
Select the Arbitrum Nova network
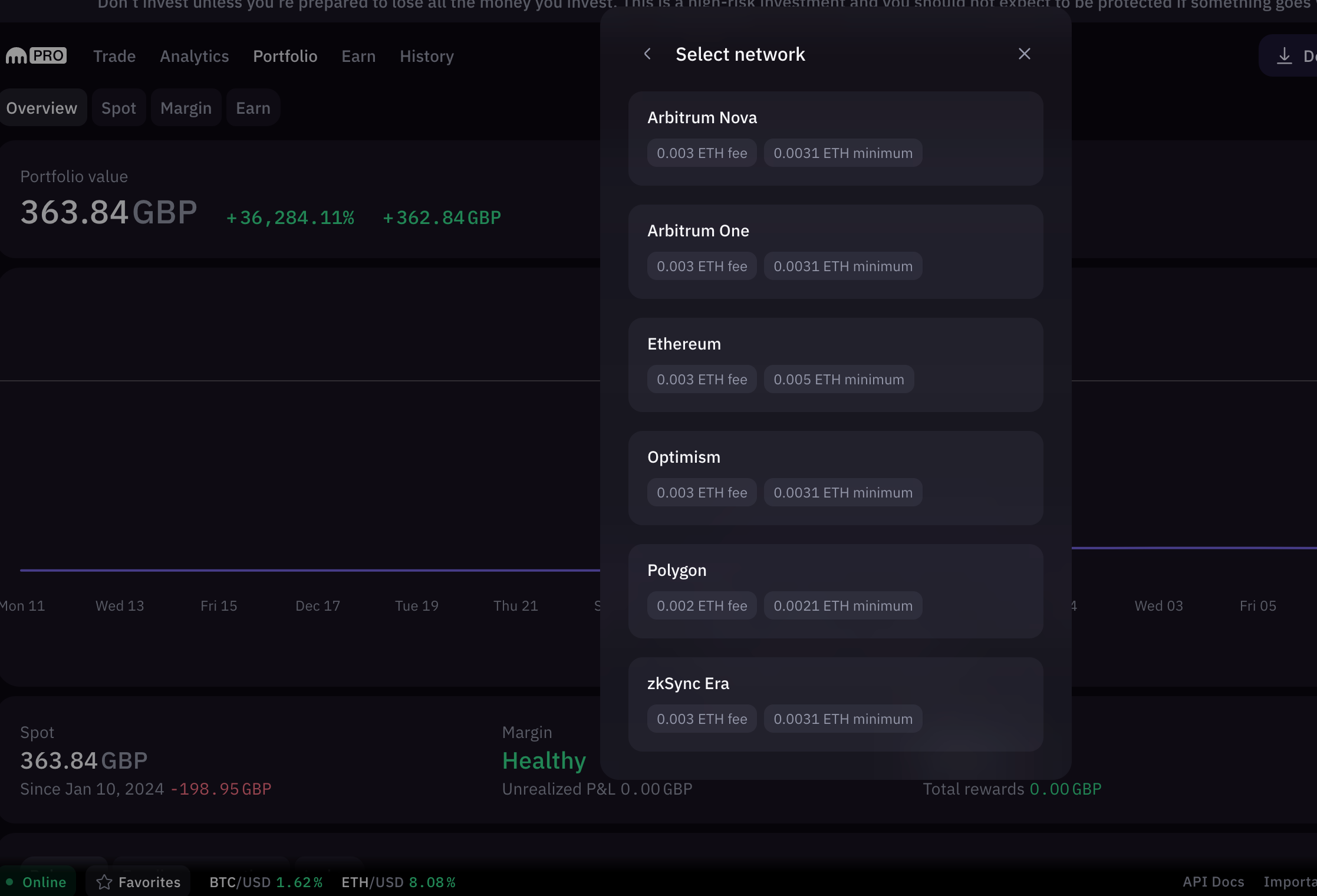[835, 139]
